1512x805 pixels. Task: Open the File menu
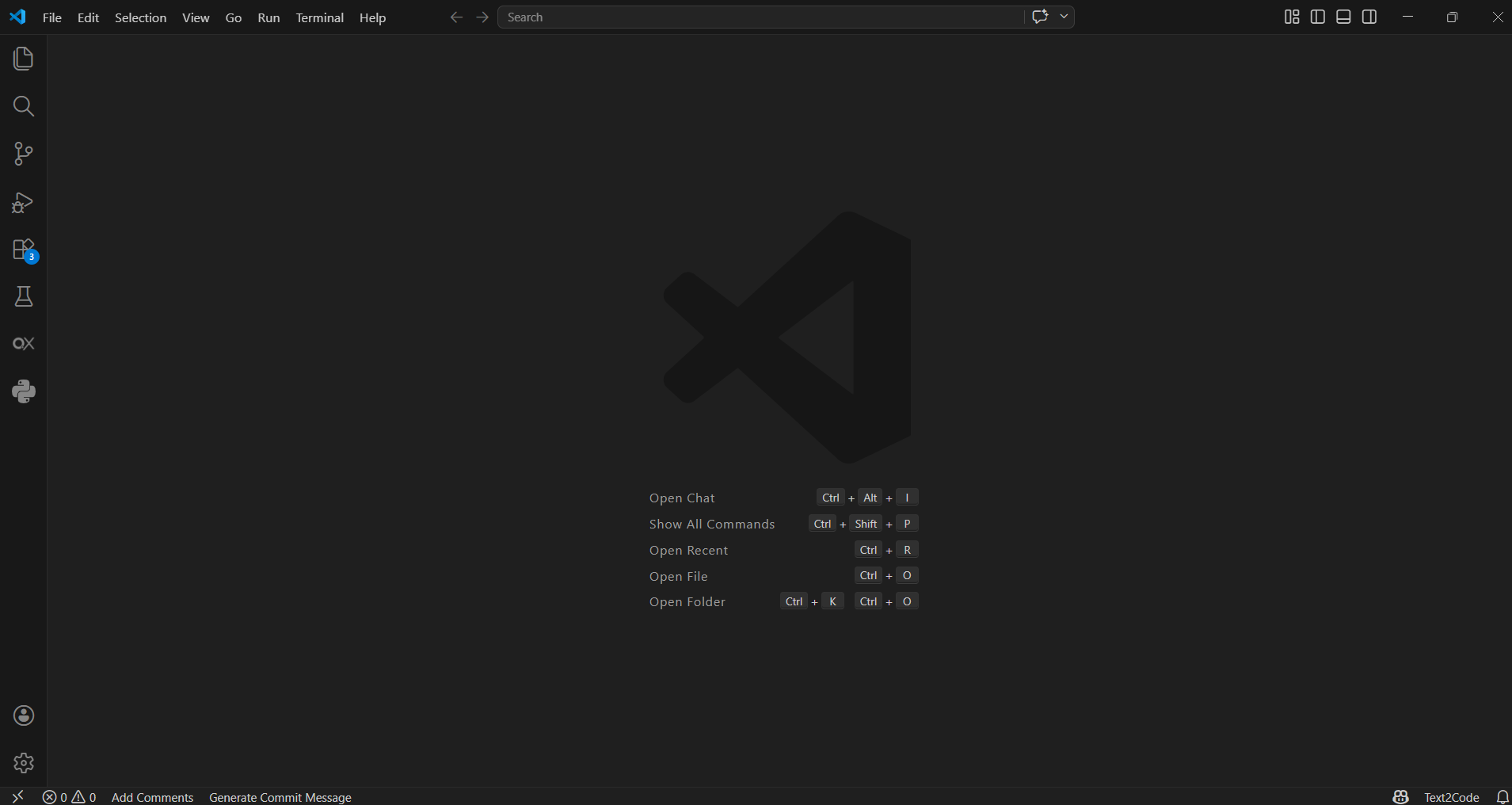(52, 17)
